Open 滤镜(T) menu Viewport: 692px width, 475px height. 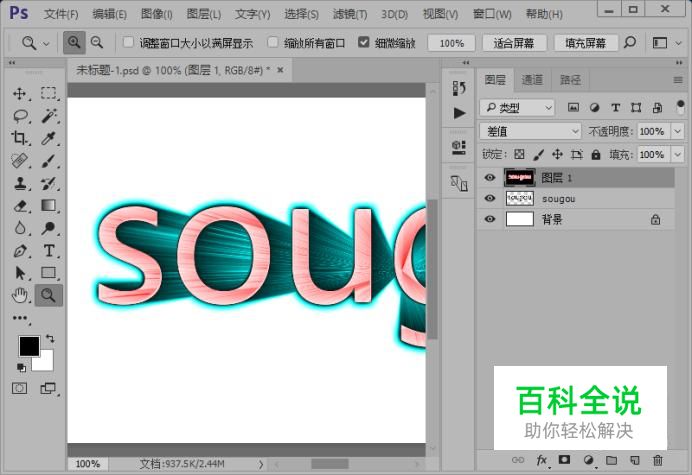pos(350,14)
